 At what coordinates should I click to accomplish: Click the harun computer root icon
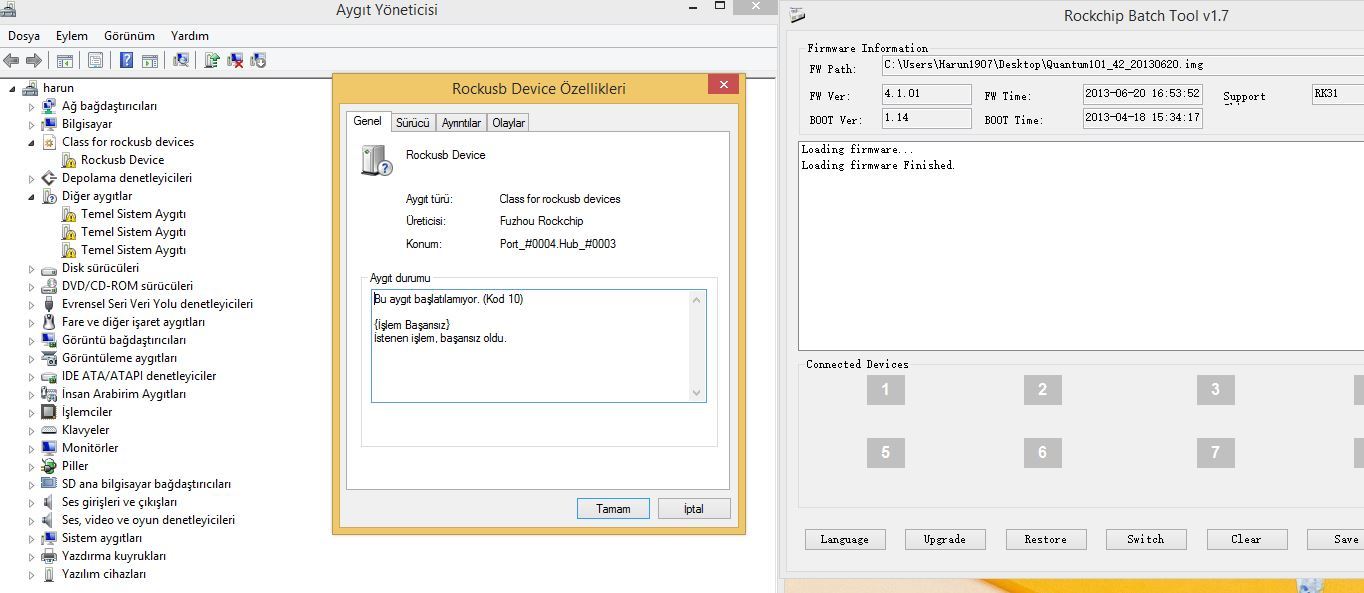pyautogui.click(x=30, y=88)
